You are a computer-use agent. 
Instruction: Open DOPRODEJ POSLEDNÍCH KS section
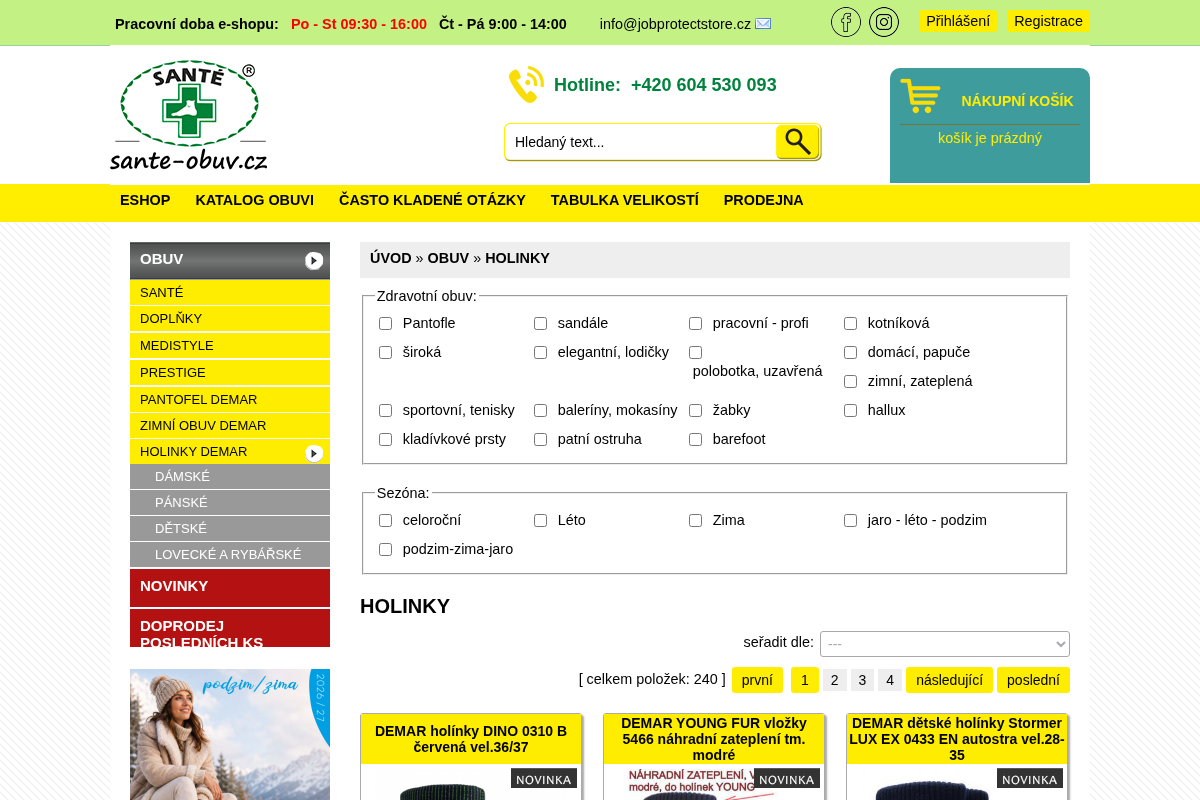click(x=230, y=628)
